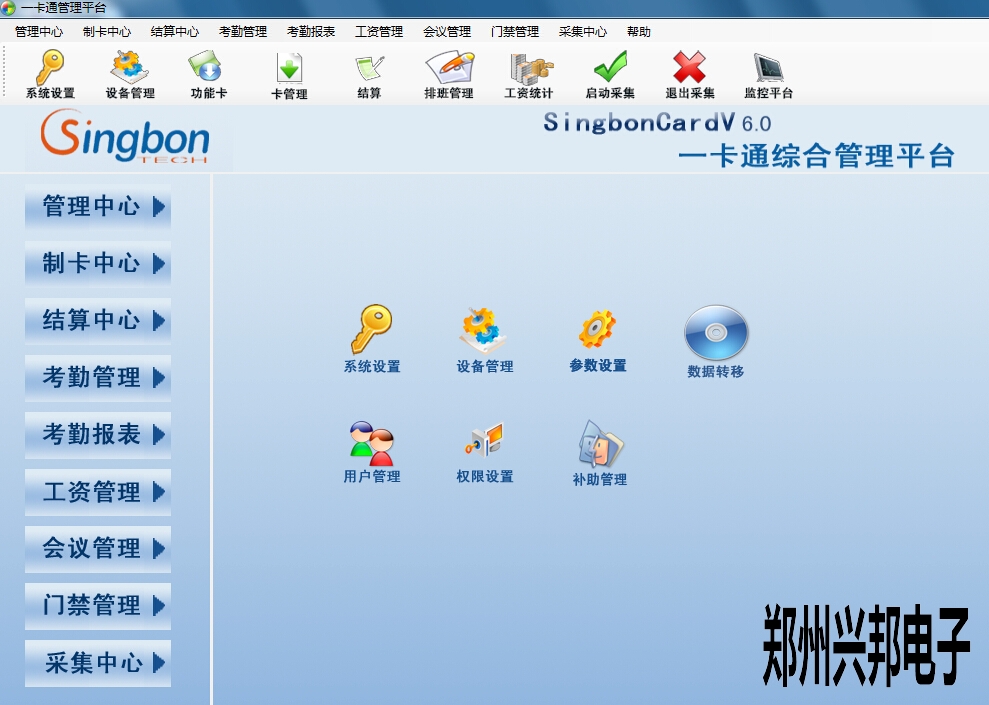Expand 工资管理 sidebar section
Viewport: 989px width, 705px height.
click(x=98, y=491)
